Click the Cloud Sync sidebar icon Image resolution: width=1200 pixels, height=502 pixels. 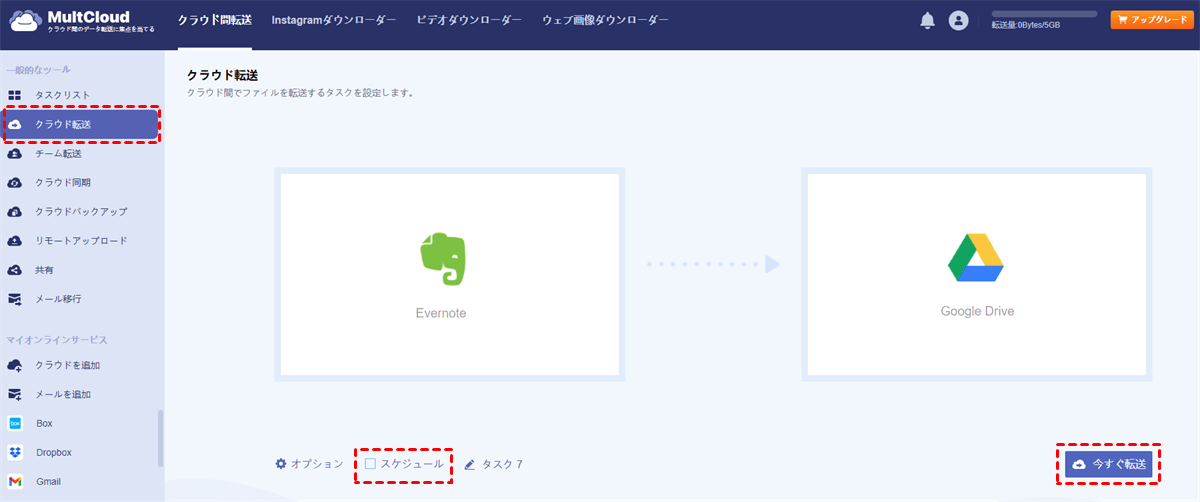click(15, 182)
